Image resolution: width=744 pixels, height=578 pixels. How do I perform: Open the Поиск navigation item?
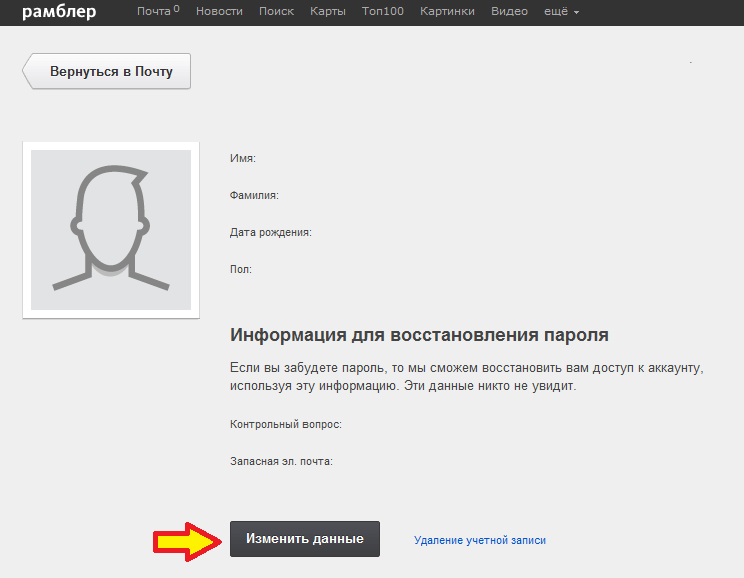click(x=276, y=12)
